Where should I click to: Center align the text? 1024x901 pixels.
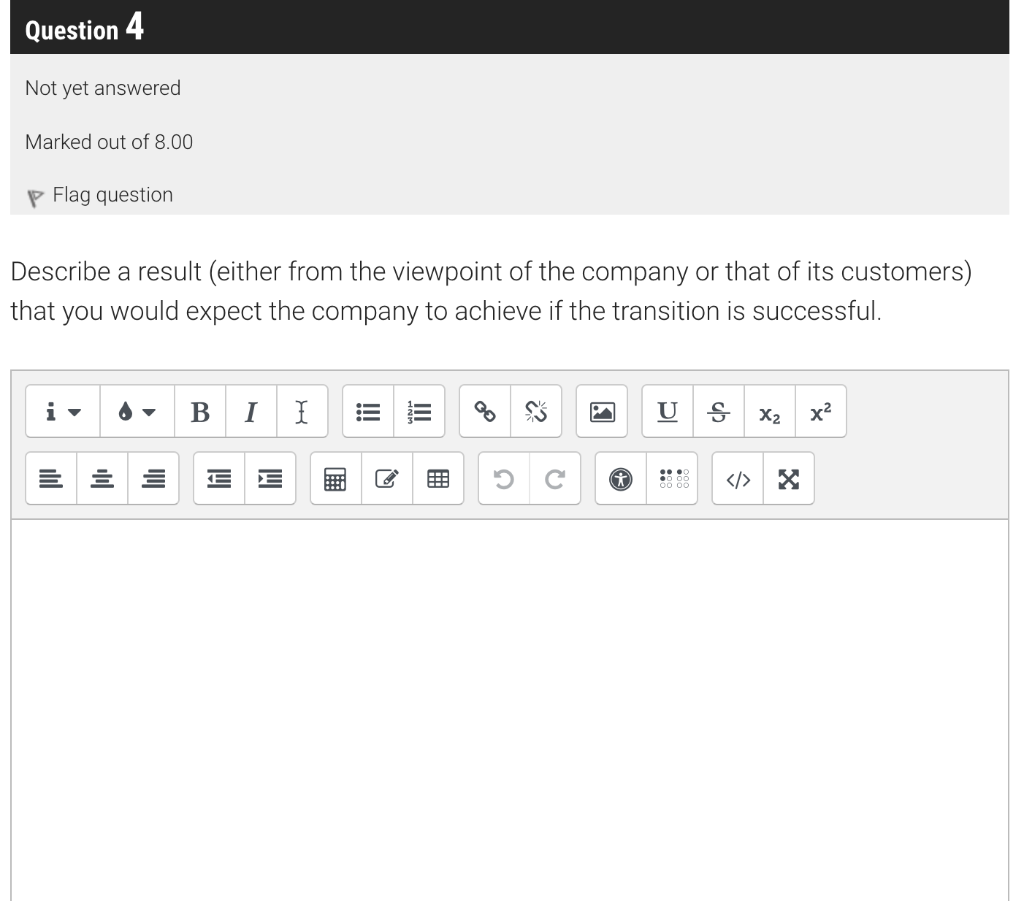102,479
